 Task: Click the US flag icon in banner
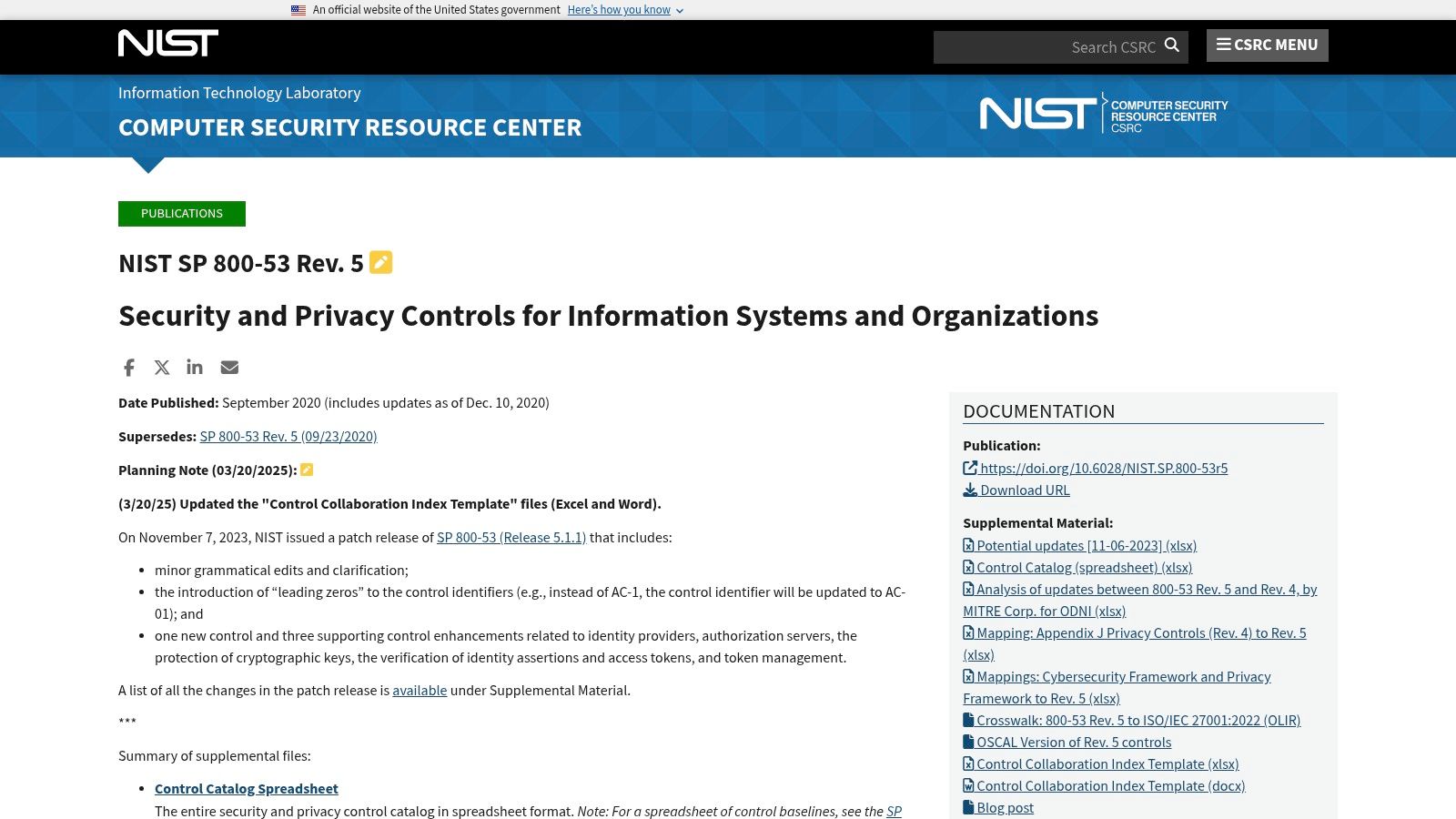[298, 10]
